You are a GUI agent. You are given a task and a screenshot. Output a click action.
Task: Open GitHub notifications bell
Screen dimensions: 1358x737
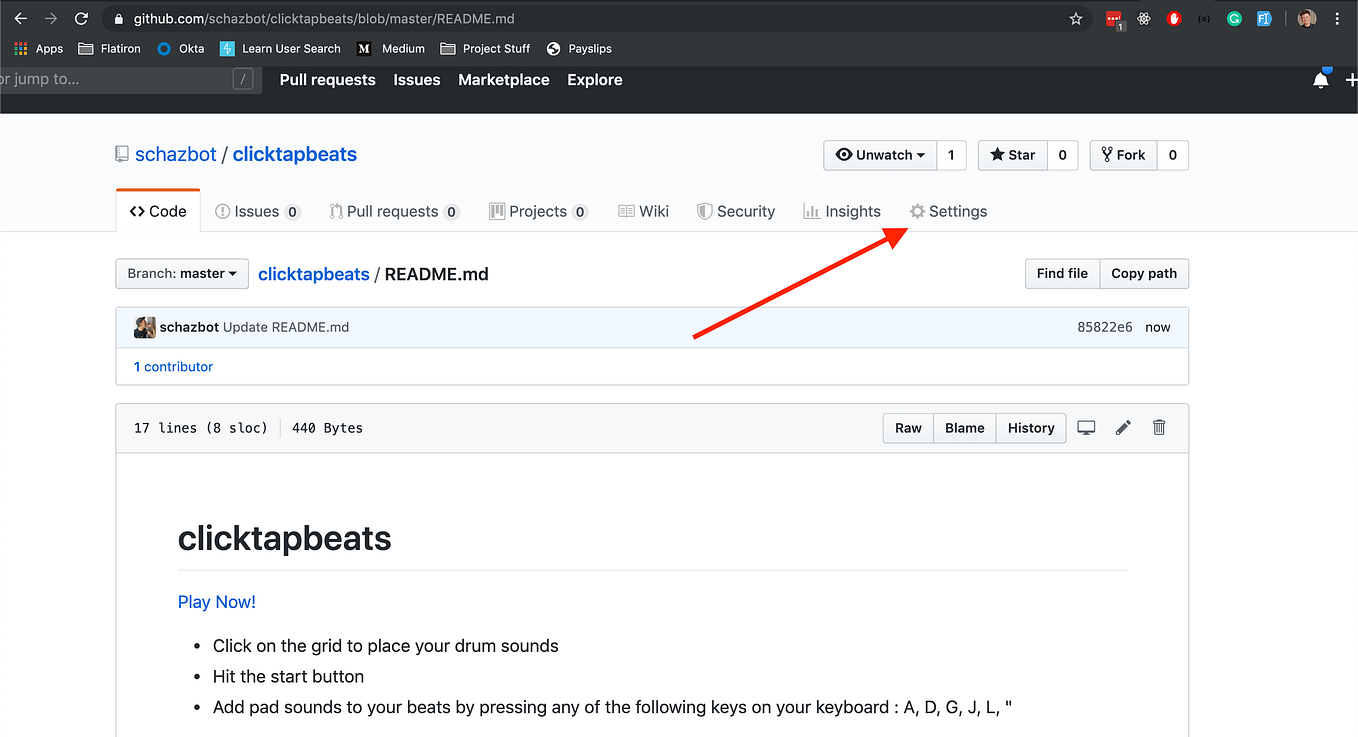1321,80
